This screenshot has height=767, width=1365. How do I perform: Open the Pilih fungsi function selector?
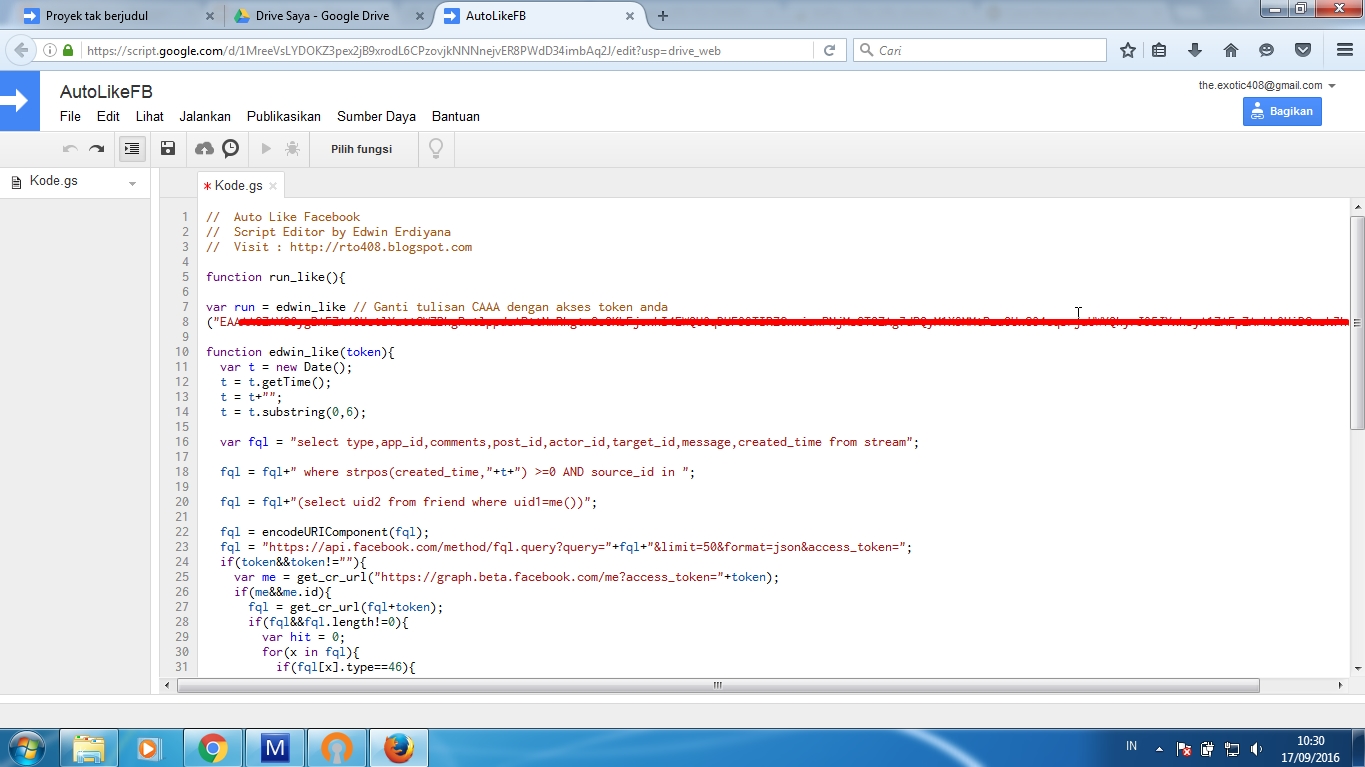click(x=361, y=149)
